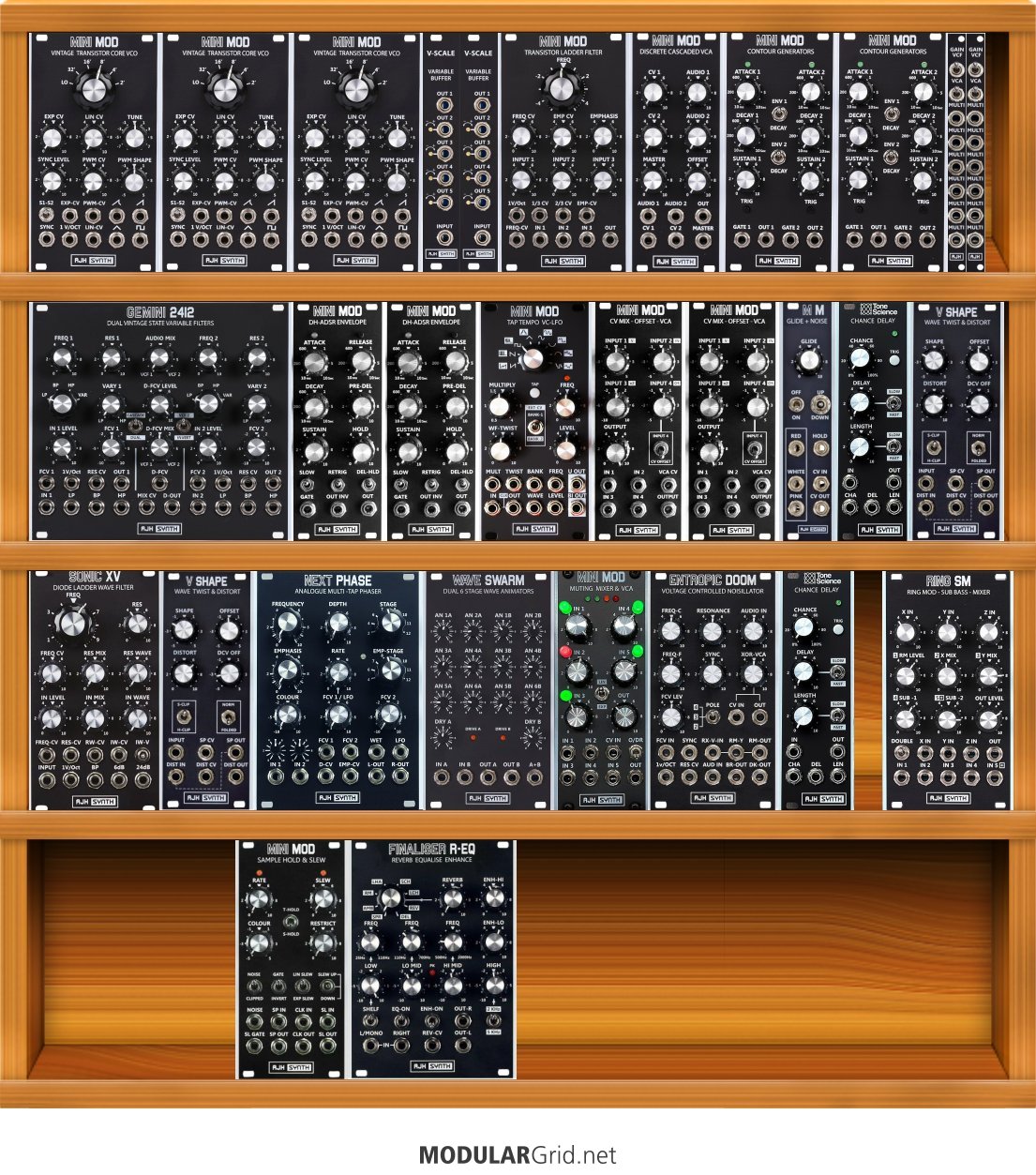Toggle the ENH-ON switch on Finaliser R-EQ
1036x1175 pixels.
pyautogui.click(x=432, y=1021)
